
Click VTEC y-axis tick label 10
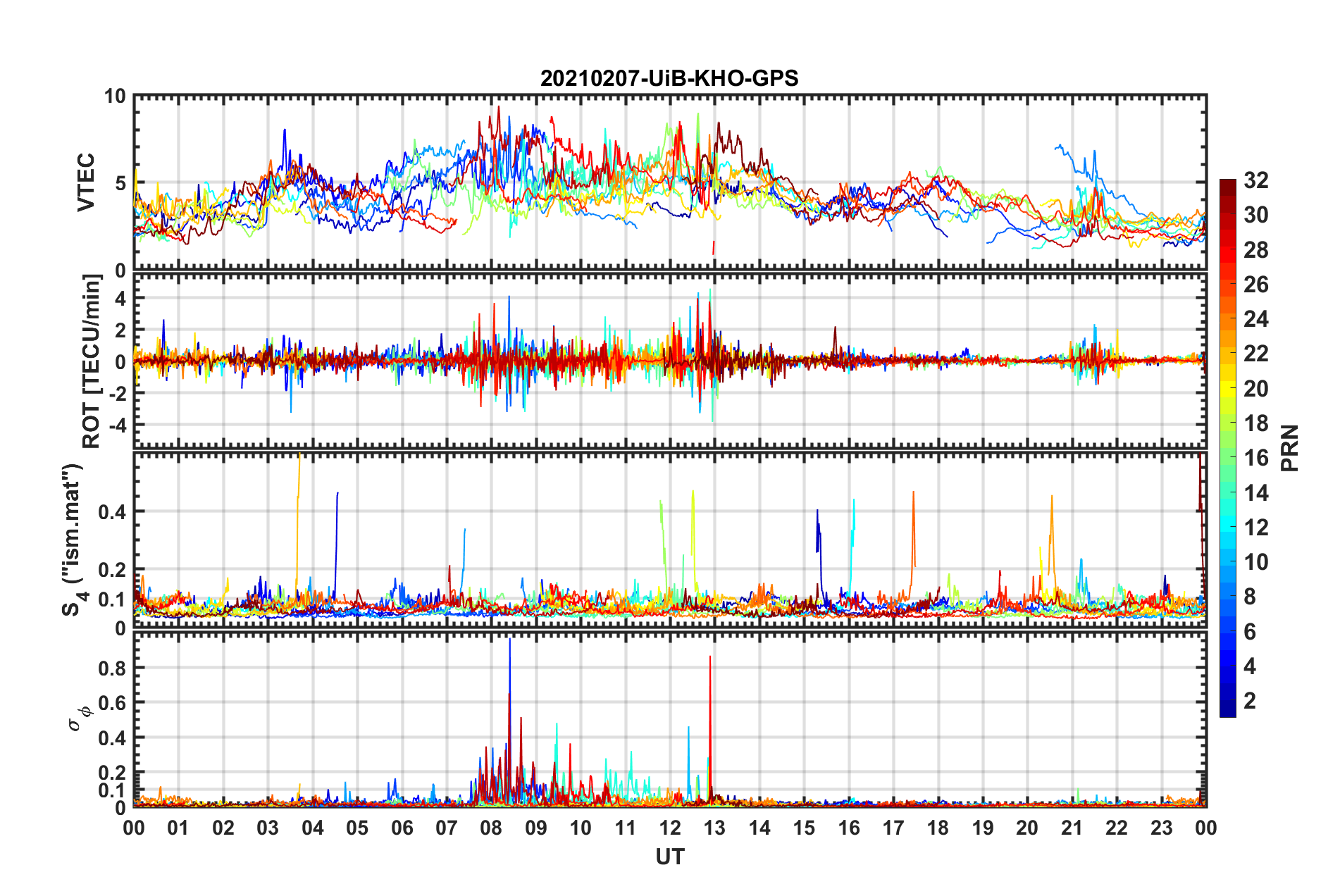tap(115, 97)
